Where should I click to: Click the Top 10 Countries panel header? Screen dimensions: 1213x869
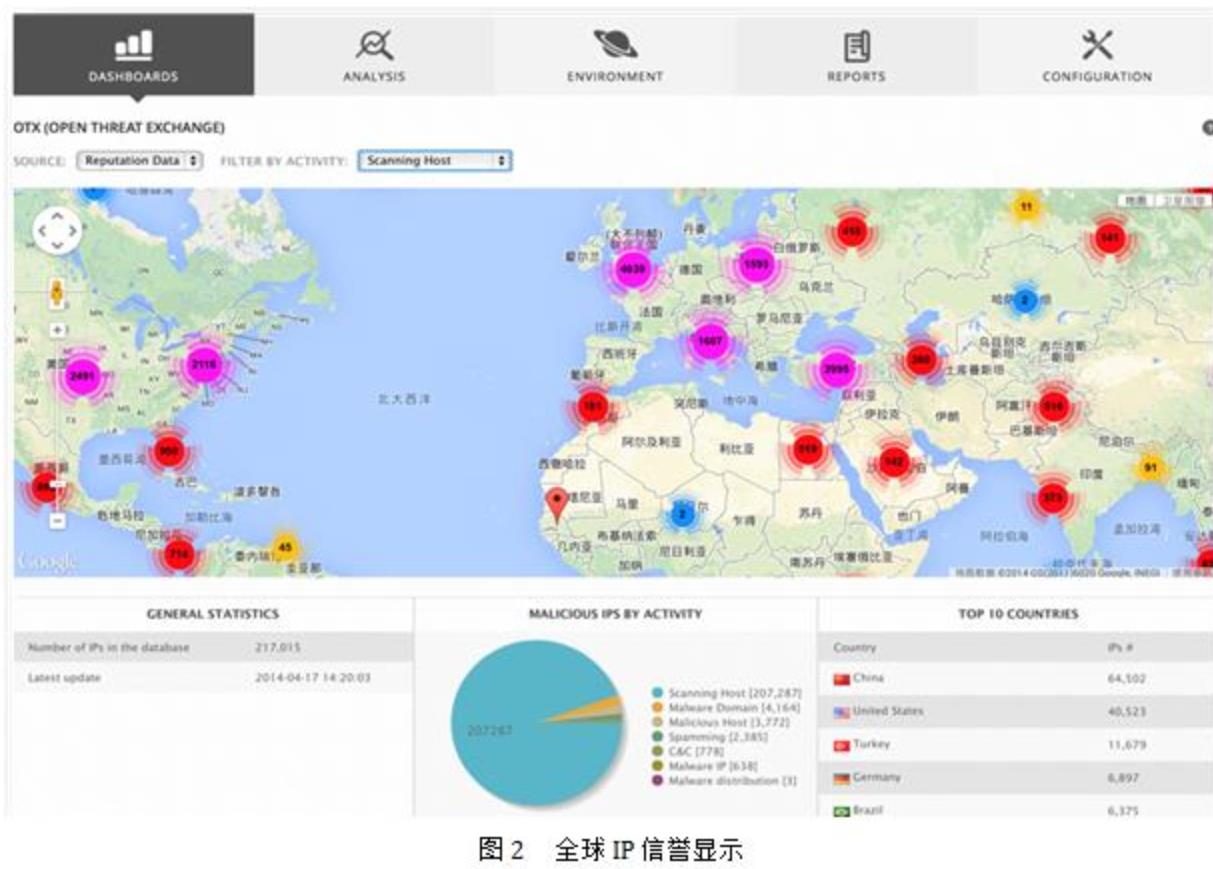tap(1018, 614)
